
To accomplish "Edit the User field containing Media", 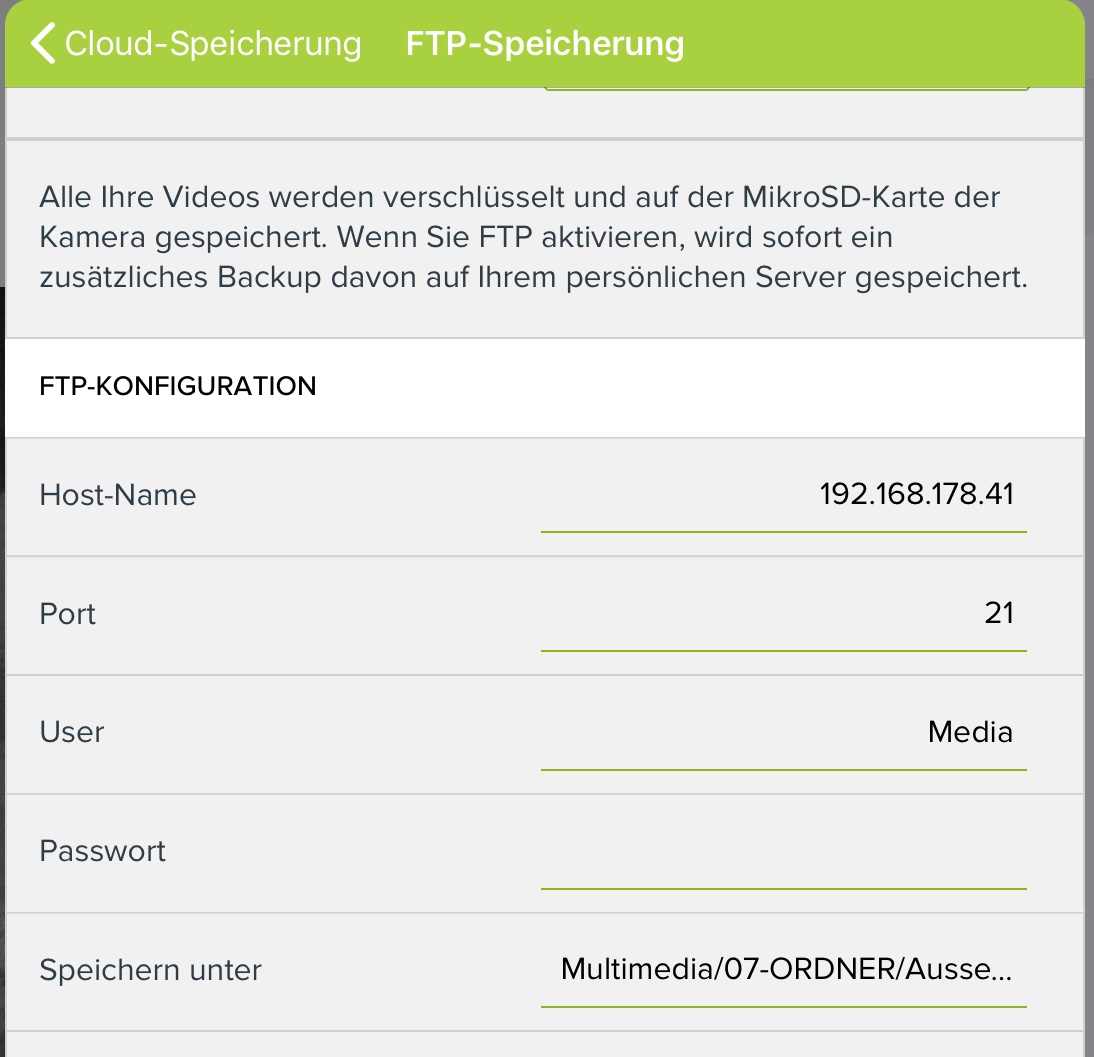I will click(784, 732).
